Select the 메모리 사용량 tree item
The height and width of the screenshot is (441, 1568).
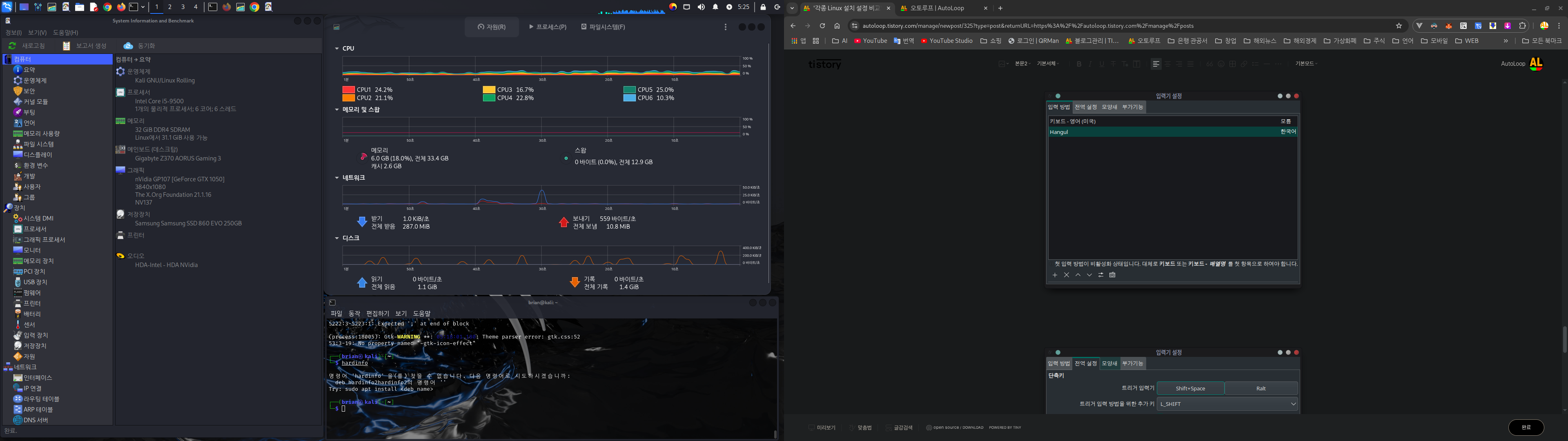point(41,134)
